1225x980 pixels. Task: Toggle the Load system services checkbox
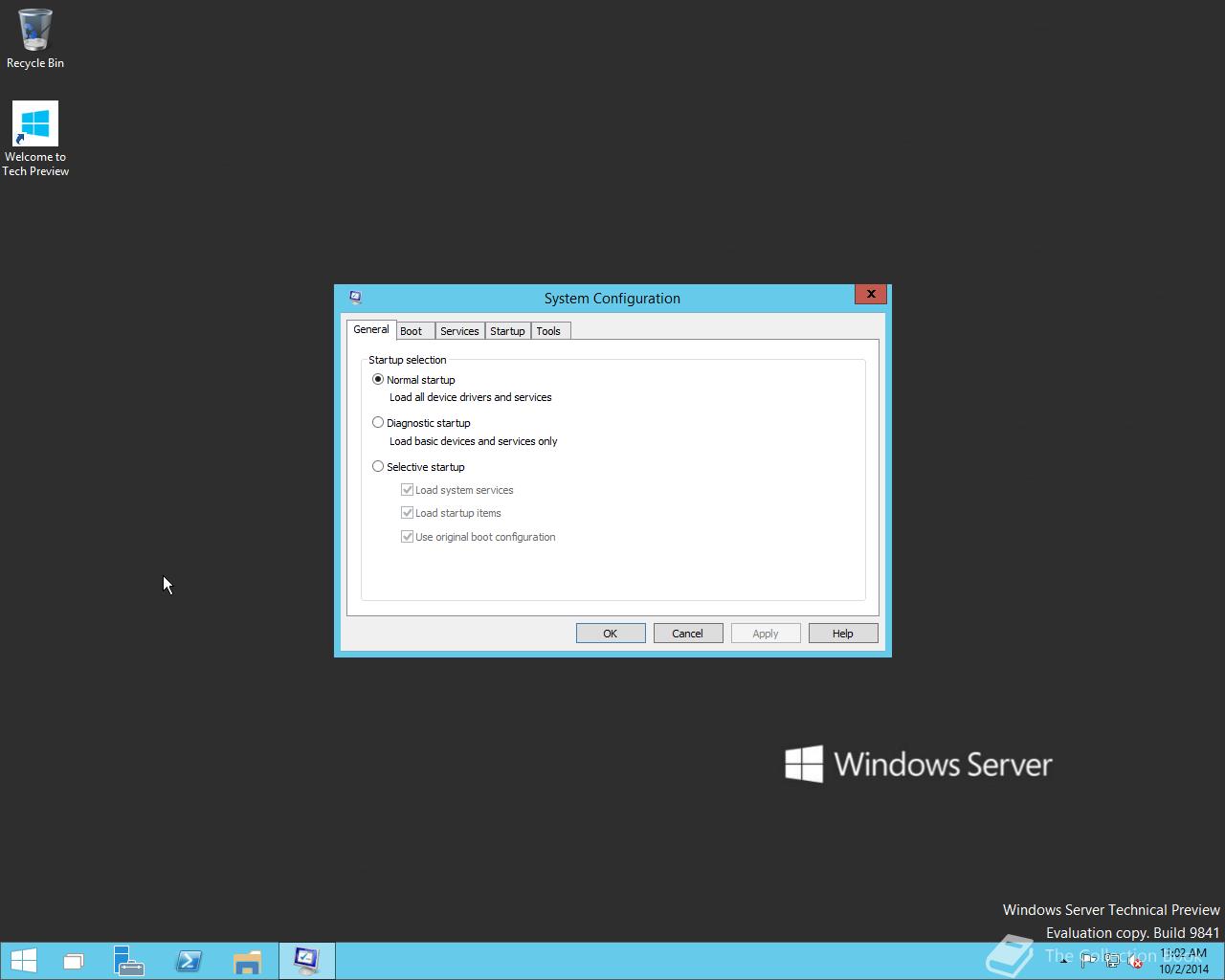point(457,490)
